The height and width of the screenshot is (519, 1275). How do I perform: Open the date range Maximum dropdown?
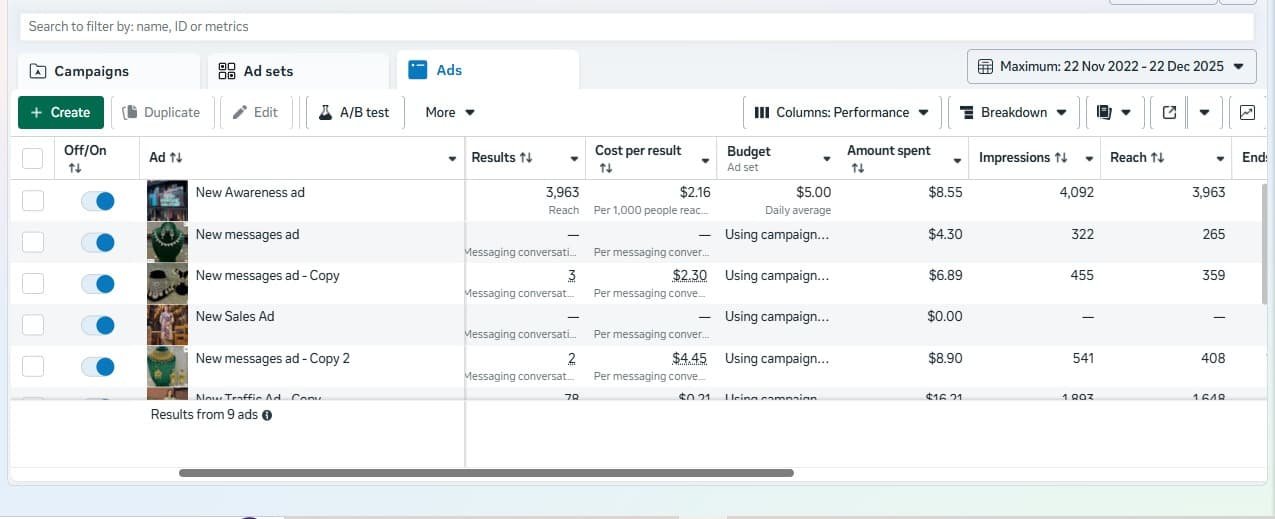(1112, 67)
